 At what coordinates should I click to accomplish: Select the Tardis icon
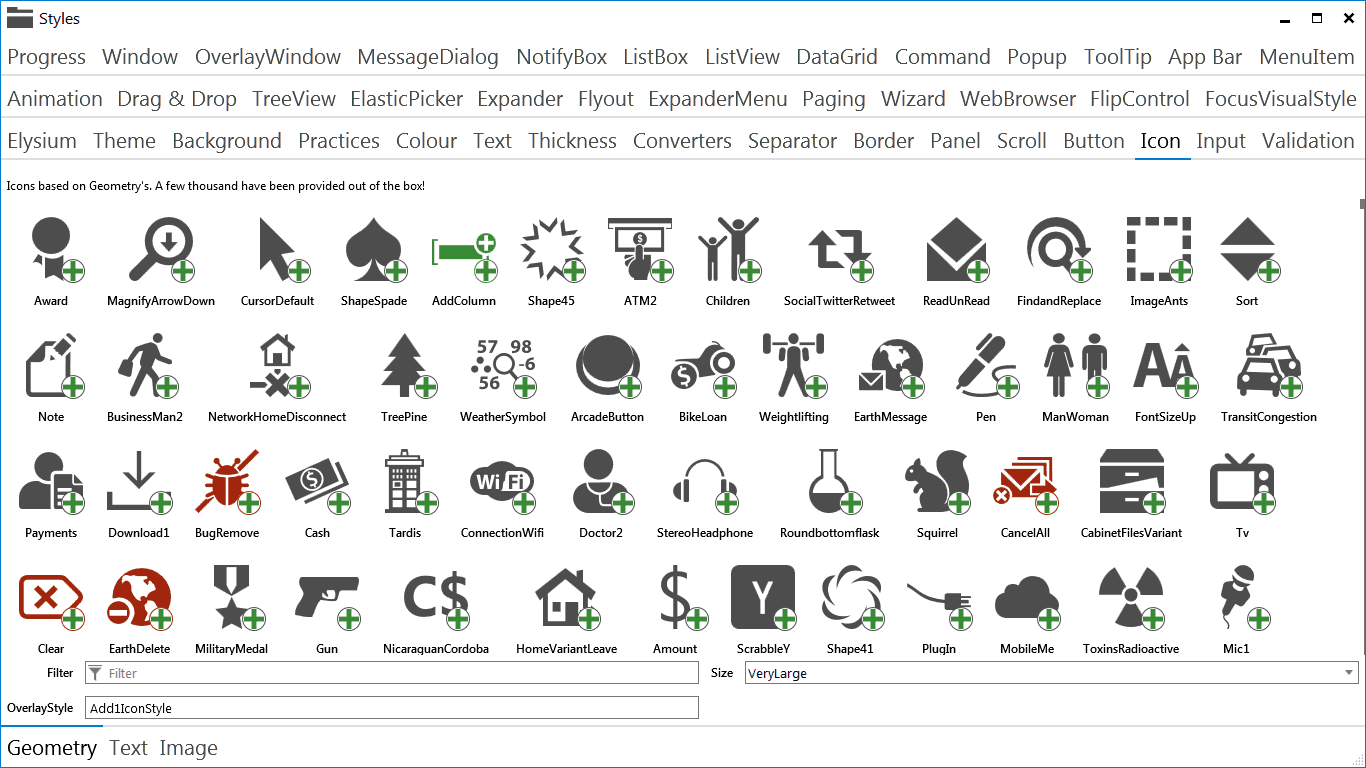click(406, 481)
